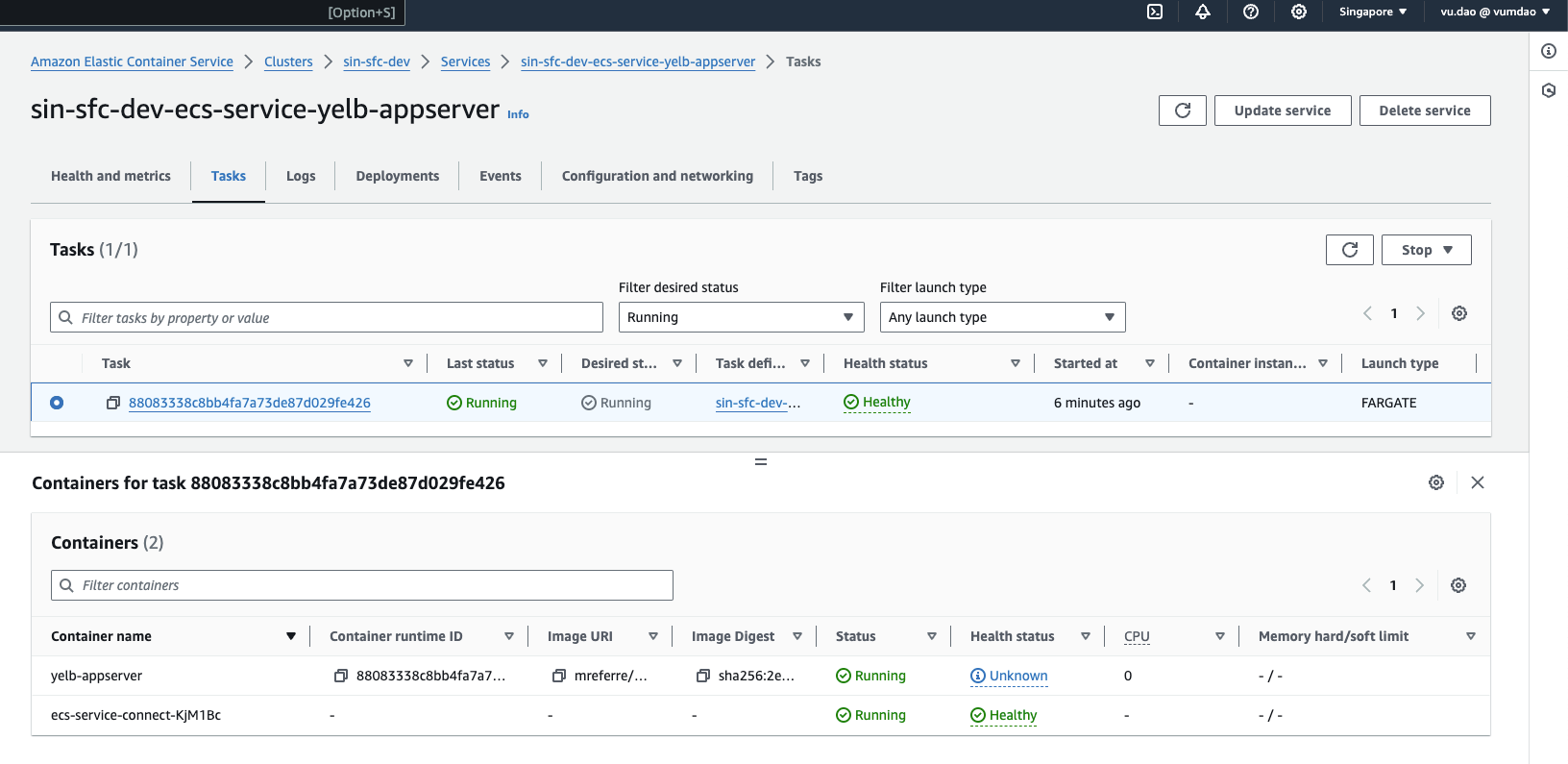Open Configuration and networking tab
Screen dimensions: 1568x764
click(x=657, y=176)
